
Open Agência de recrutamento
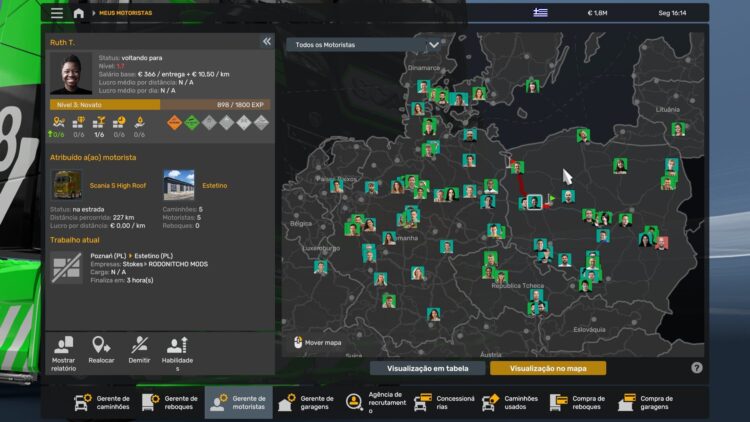coord(376,402)
